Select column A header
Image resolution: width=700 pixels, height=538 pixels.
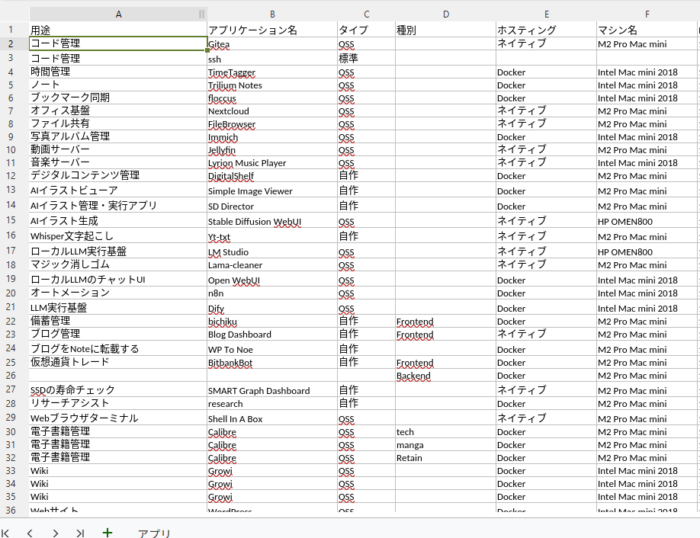pyautogui.click(x=117, y=14)
